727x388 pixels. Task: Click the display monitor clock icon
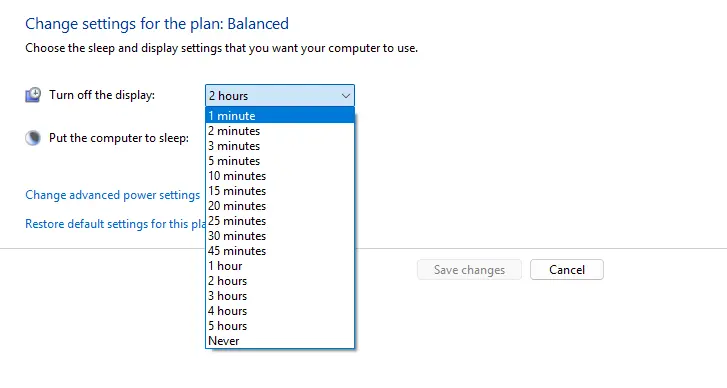point(33,95)
